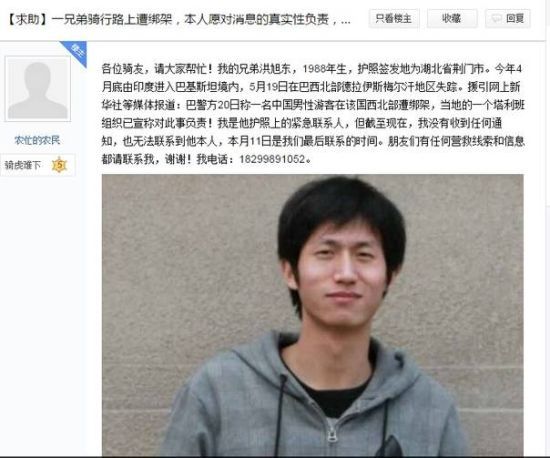
Task: Click the blue 楼主 corner ribbon badge
Action: point(76,52)
